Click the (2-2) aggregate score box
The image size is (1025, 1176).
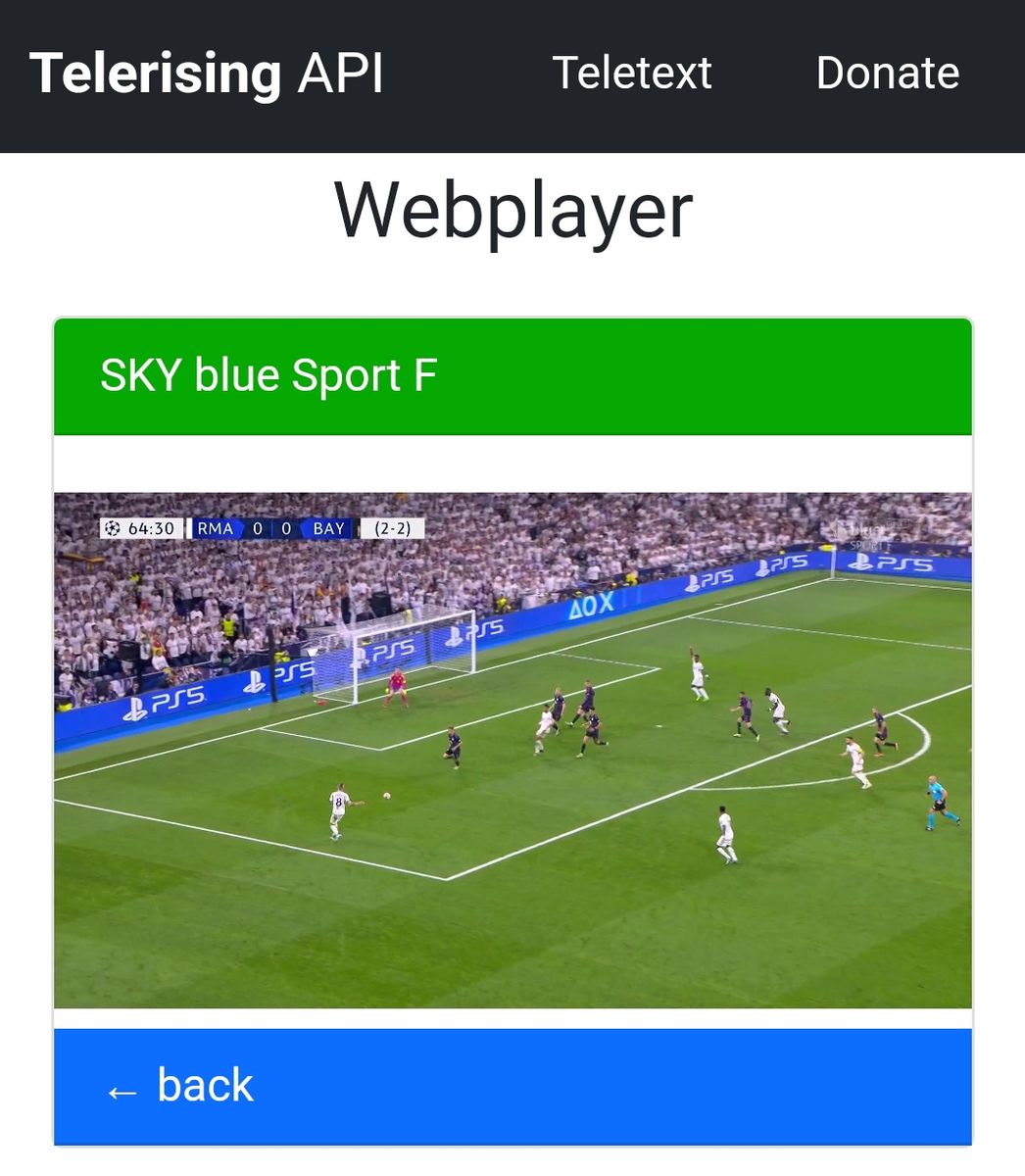392,528
